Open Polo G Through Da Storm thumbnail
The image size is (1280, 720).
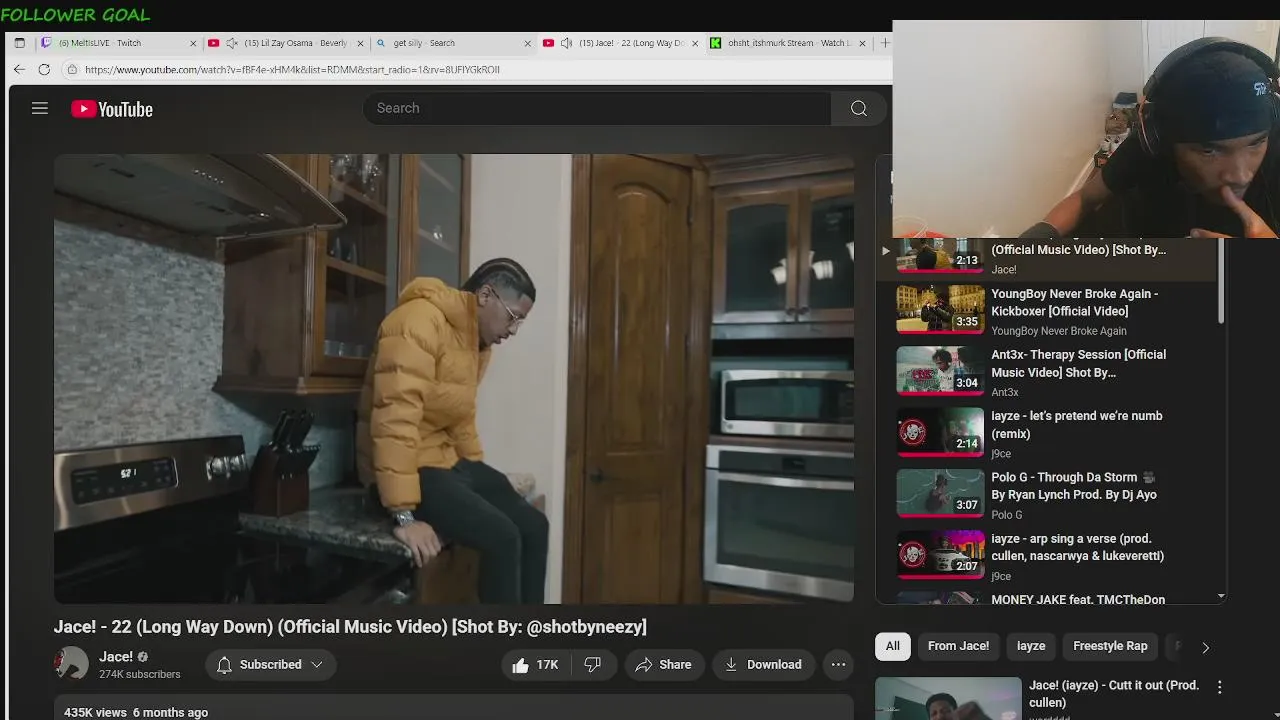(940, 493)
